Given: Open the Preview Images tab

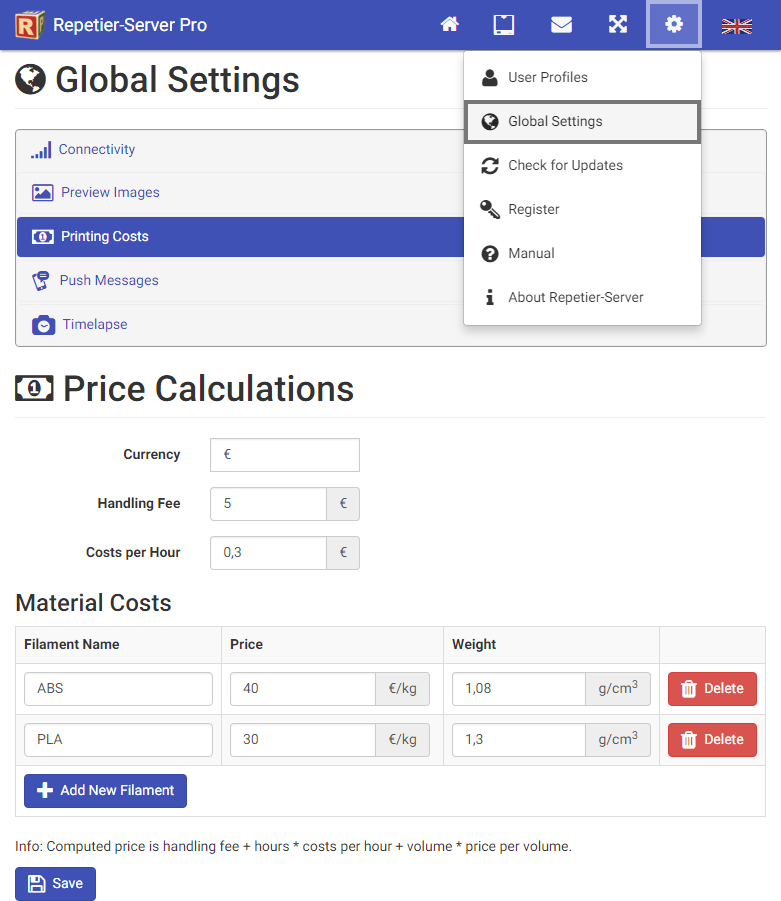Looking at the screenshot, I should 110,193.
